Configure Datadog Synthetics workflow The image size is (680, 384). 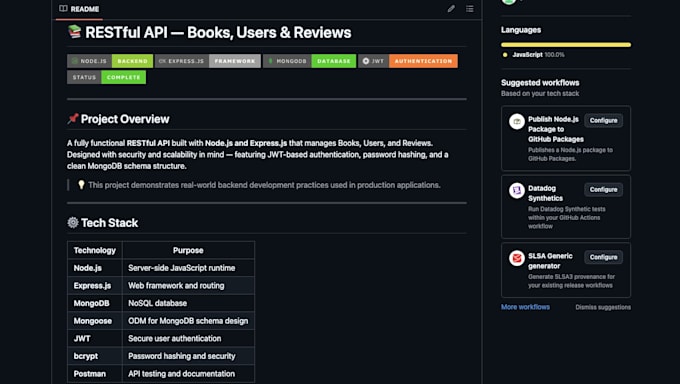point(603,189)
